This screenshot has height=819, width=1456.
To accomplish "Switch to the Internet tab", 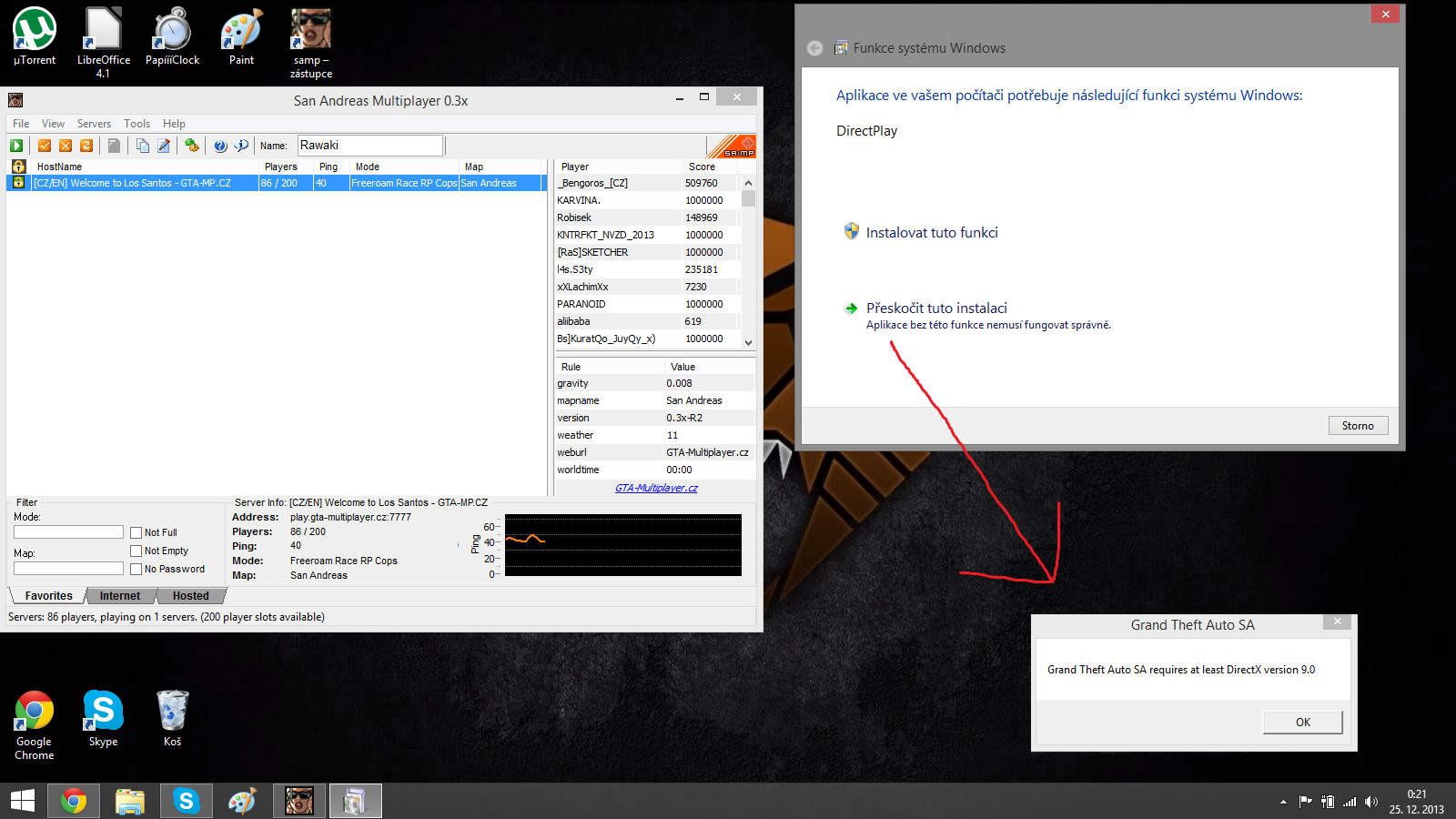I will click(x=120, y=596).
